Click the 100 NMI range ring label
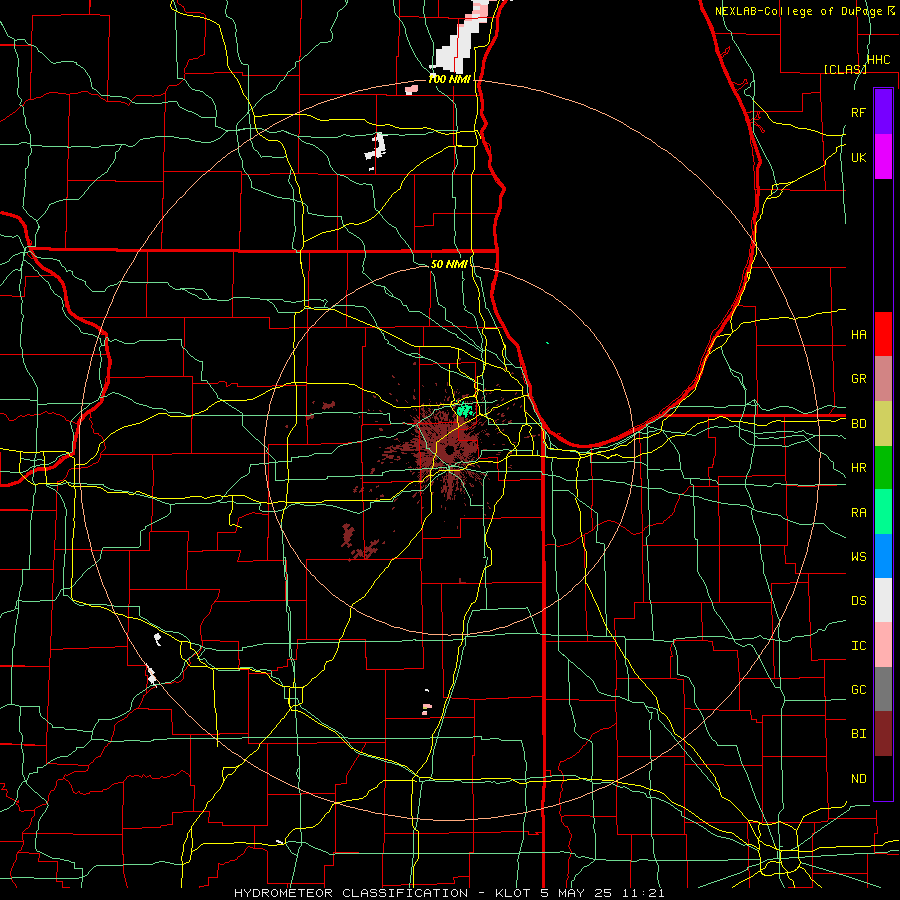Image resolution: width=900 pixels, height=900 pixels. [449, 79]
